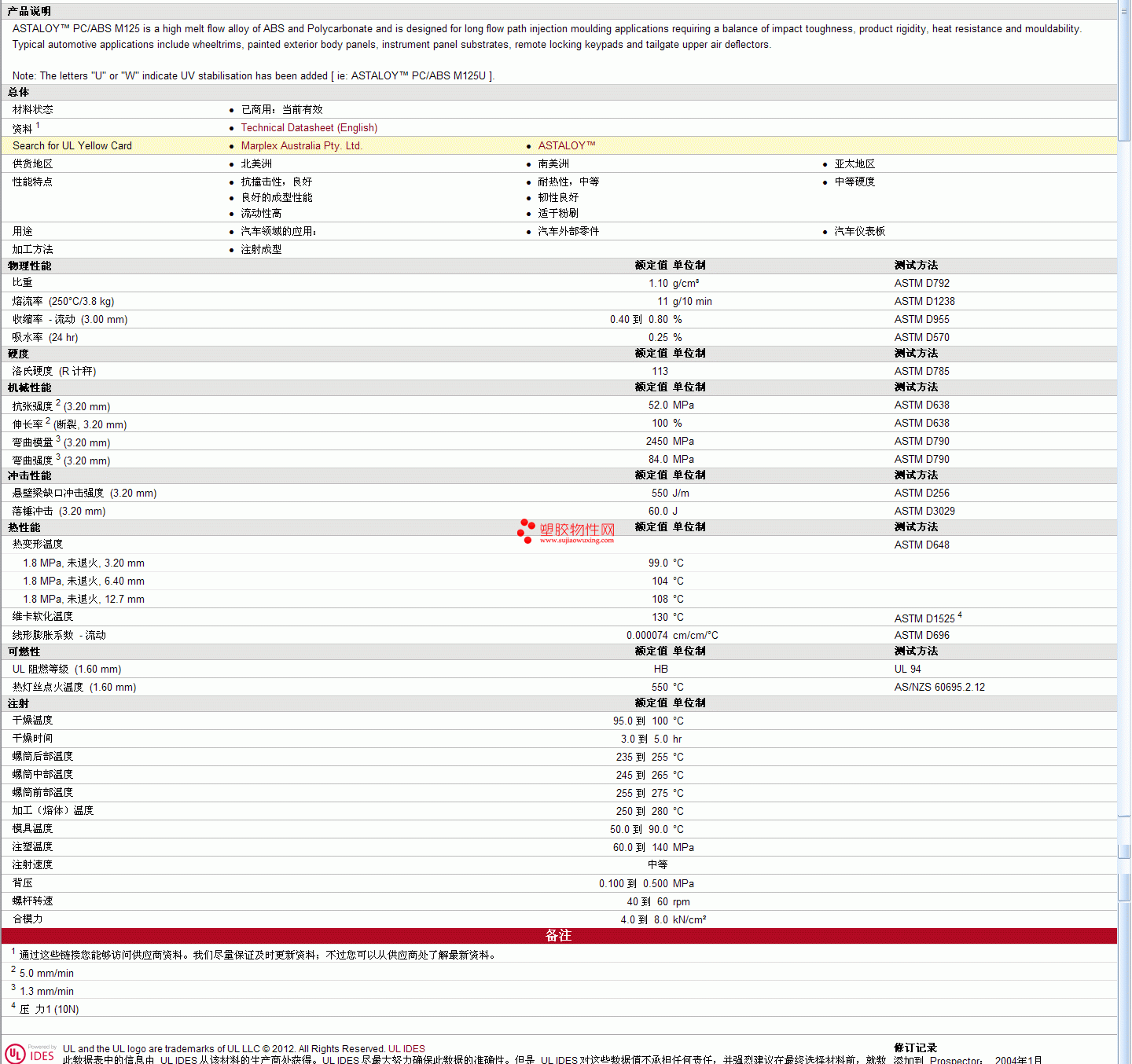Select the 洛氏硬度 (R 计秤) row label

(54, 371)
